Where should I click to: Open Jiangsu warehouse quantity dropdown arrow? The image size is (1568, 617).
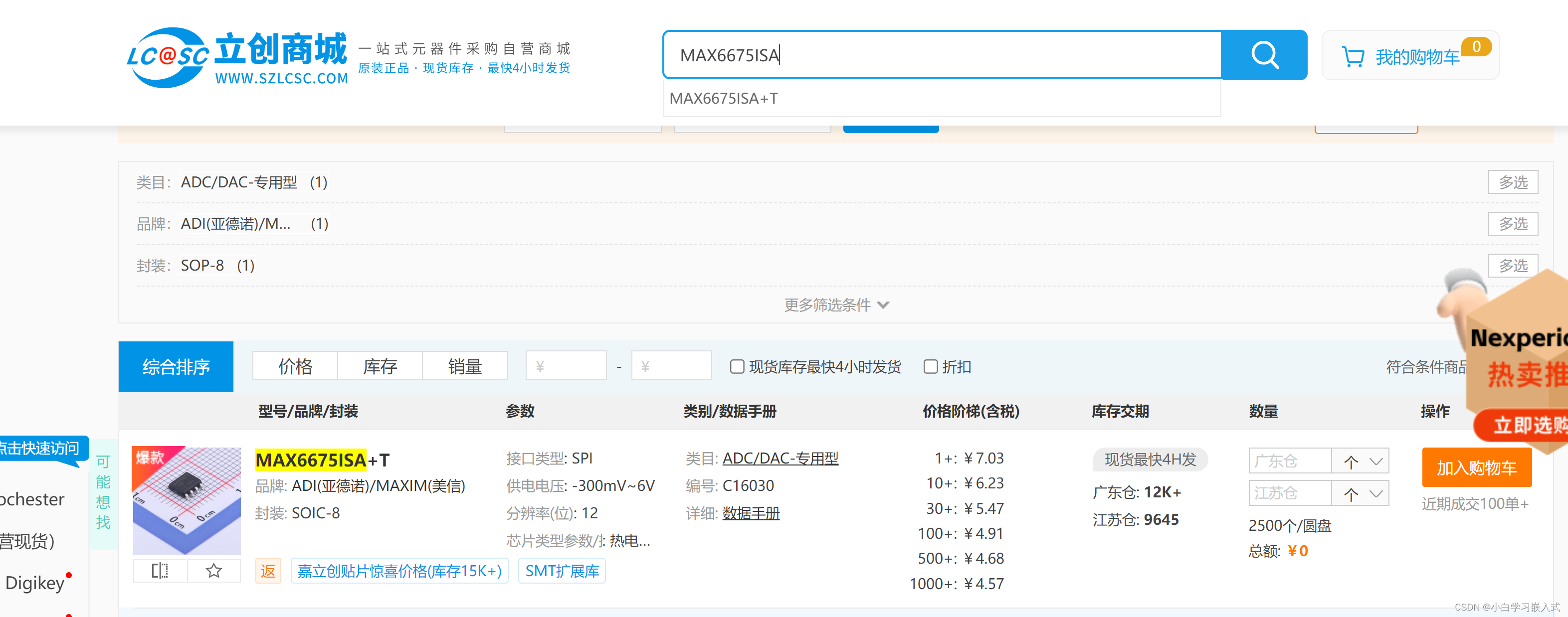pyautogui.click(x=1375, y=494)
